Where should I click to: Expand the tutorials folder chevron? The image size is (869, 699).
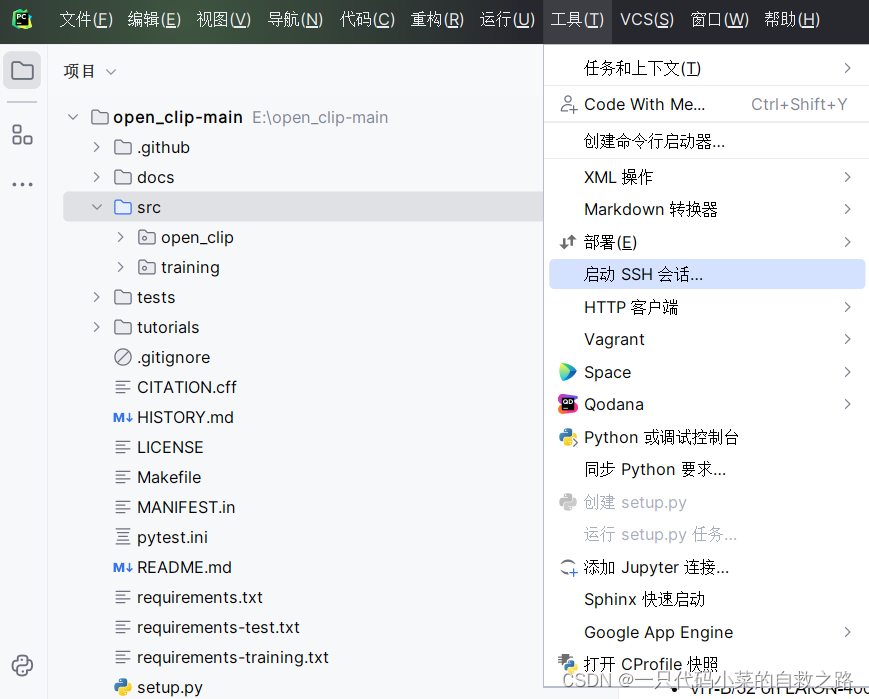(96, 327)
